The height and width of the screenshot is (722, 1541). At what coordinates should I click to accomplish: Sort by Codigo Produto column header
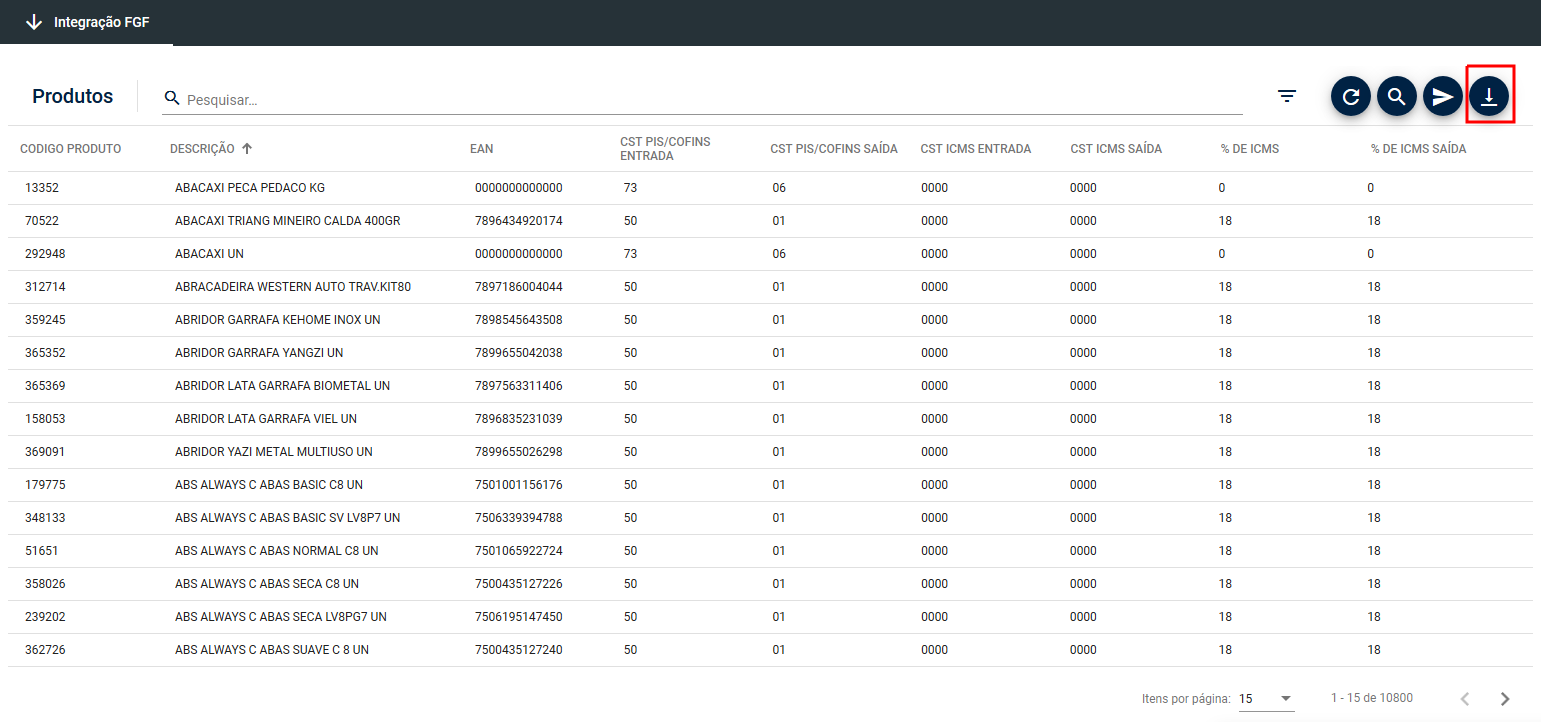click(x=70, y=149)
